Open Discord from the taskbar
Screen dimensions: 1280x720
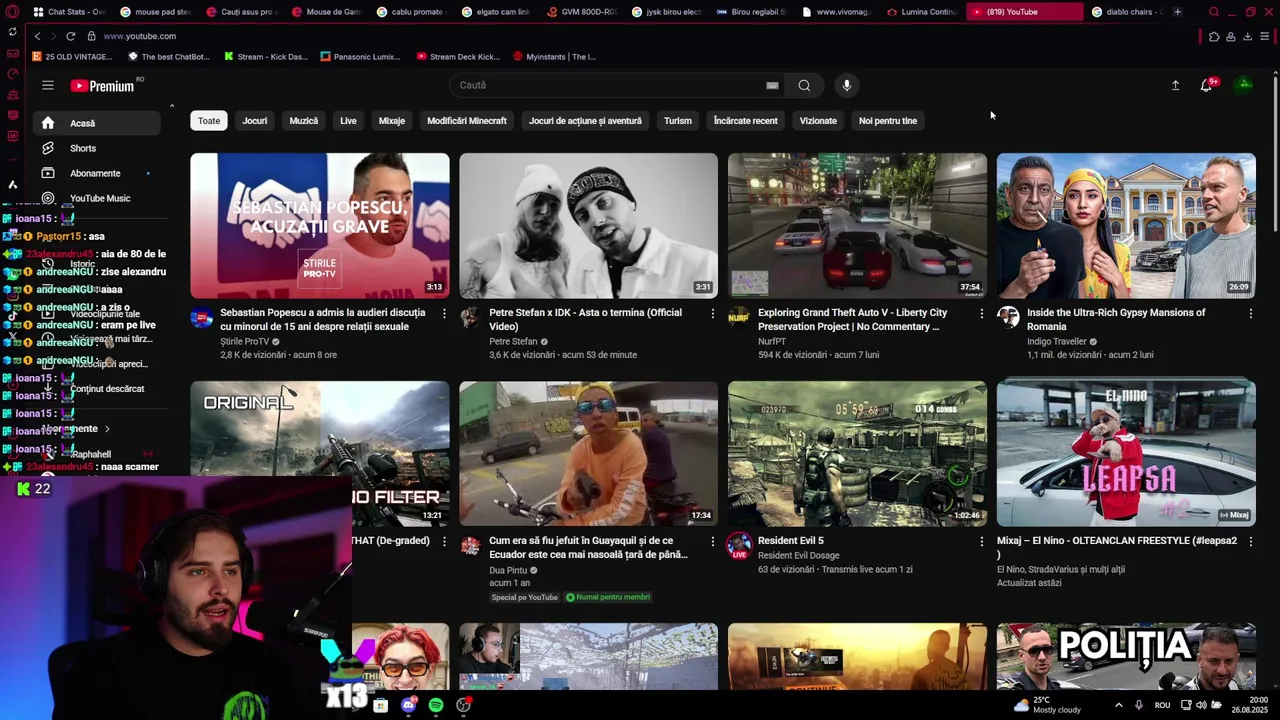[408, 705]
